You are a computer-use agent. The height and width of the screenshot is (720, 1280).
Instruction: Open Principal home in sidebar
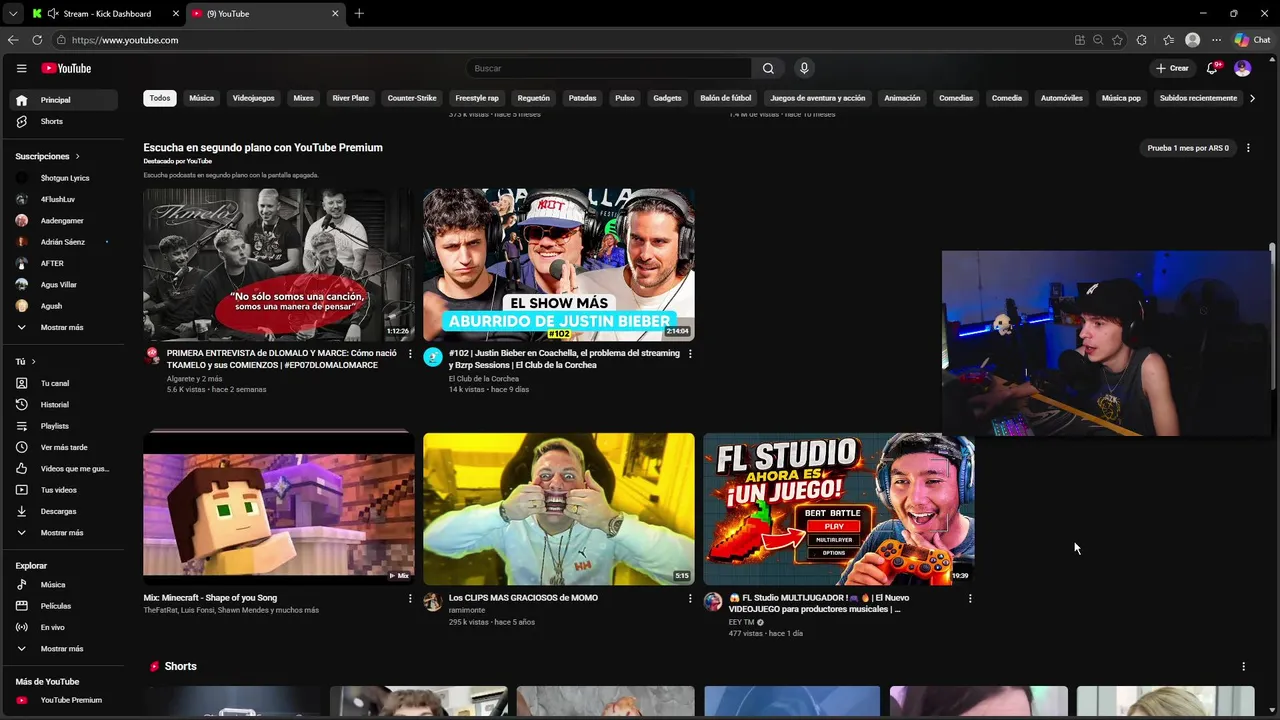point(64,100)
